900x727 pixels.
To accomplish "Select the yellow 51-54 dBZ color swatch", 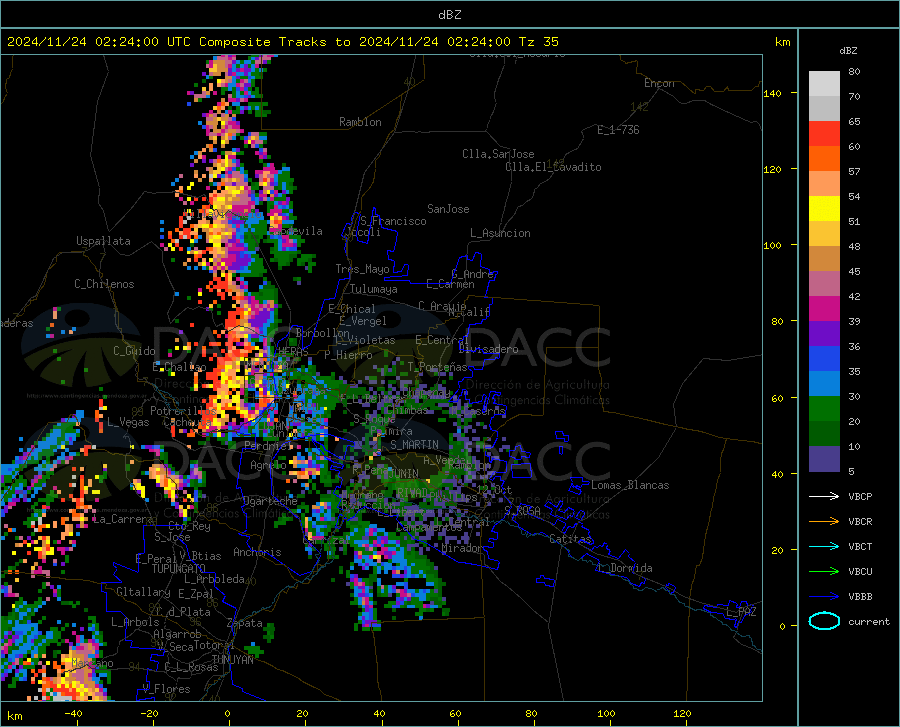I will pos(824,209).
